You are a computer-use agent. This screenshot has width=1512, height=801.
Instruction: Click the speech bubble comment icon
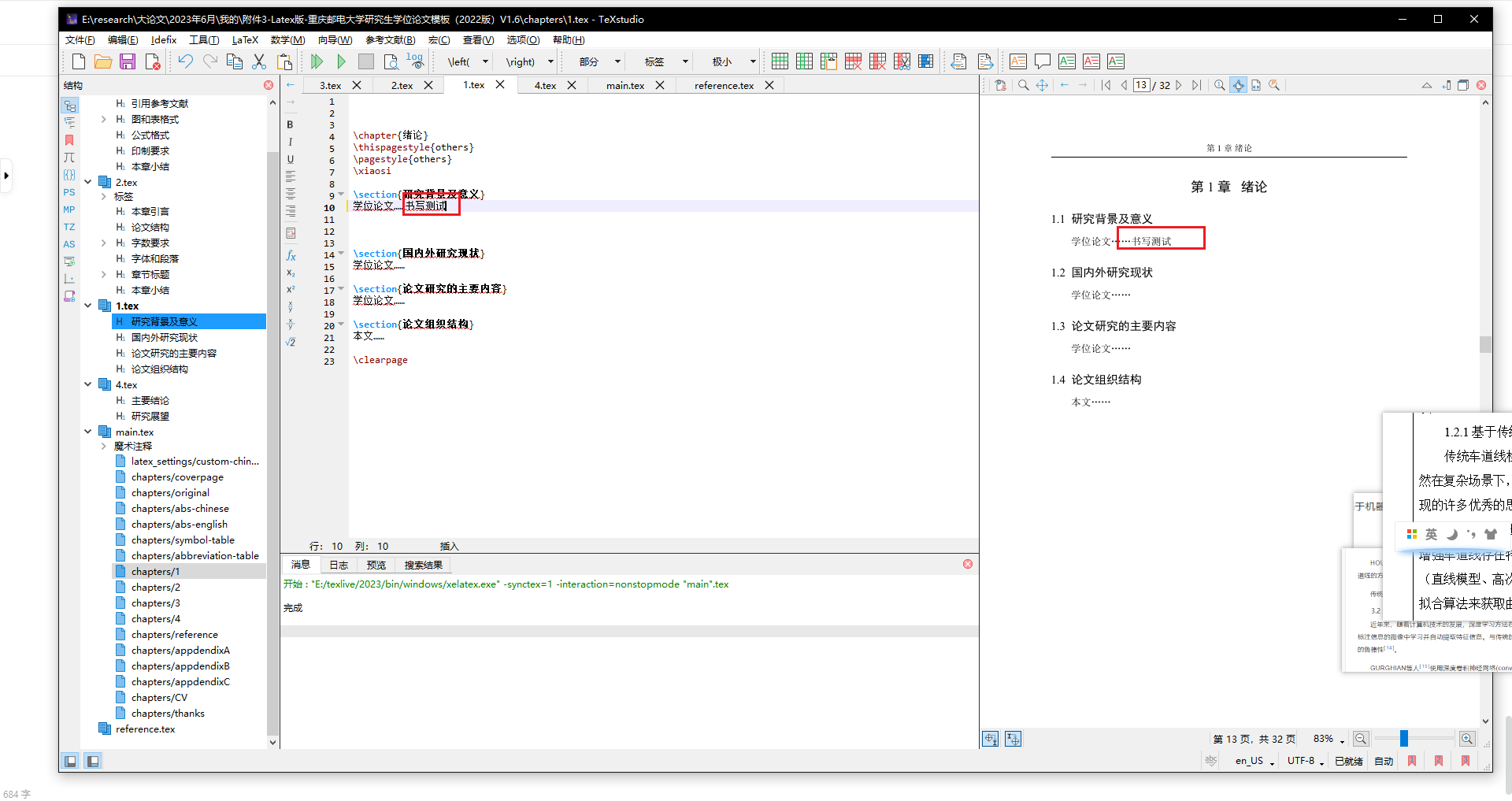point(1043,61)
